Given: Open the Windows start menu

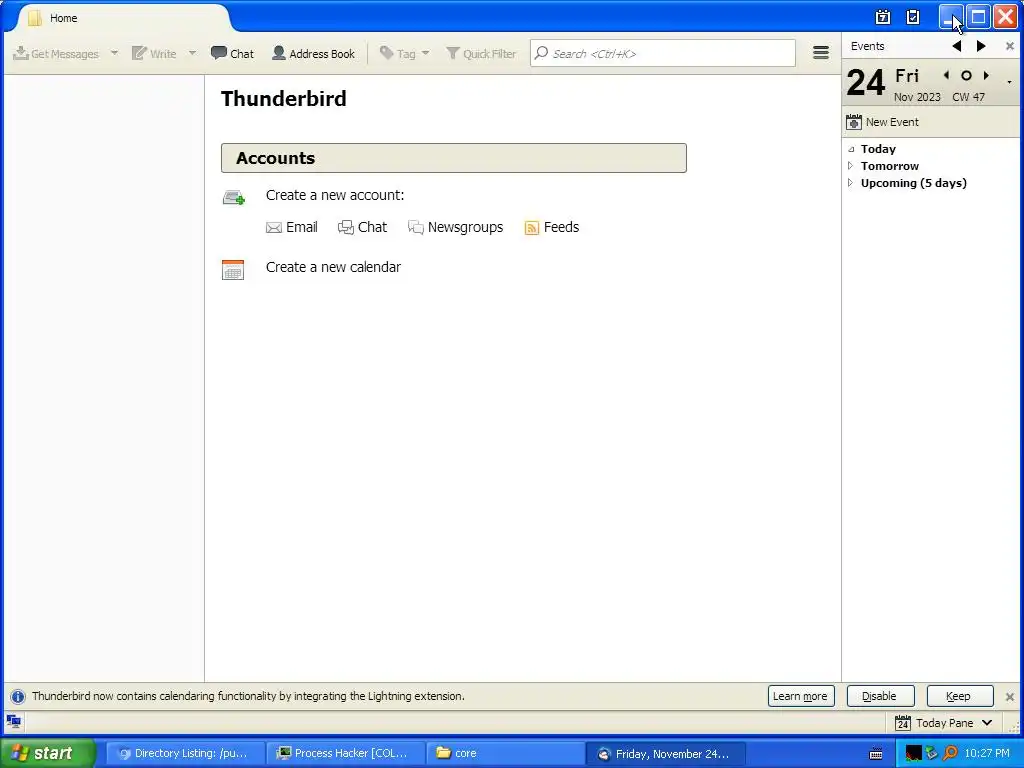Looking at the screenshot, I should click(x=48, y=753).
